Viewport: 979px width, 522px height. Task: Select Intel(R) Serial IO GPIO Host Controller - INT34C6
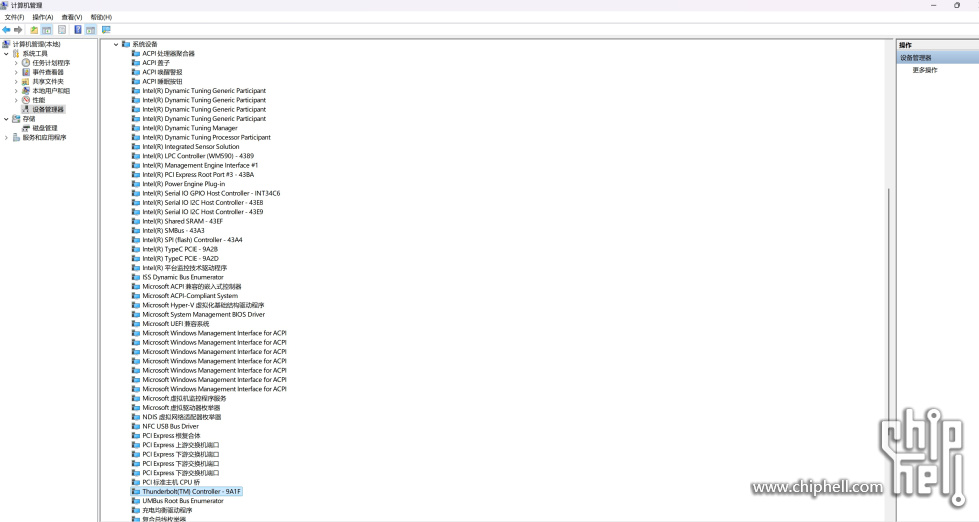[211, 194]
